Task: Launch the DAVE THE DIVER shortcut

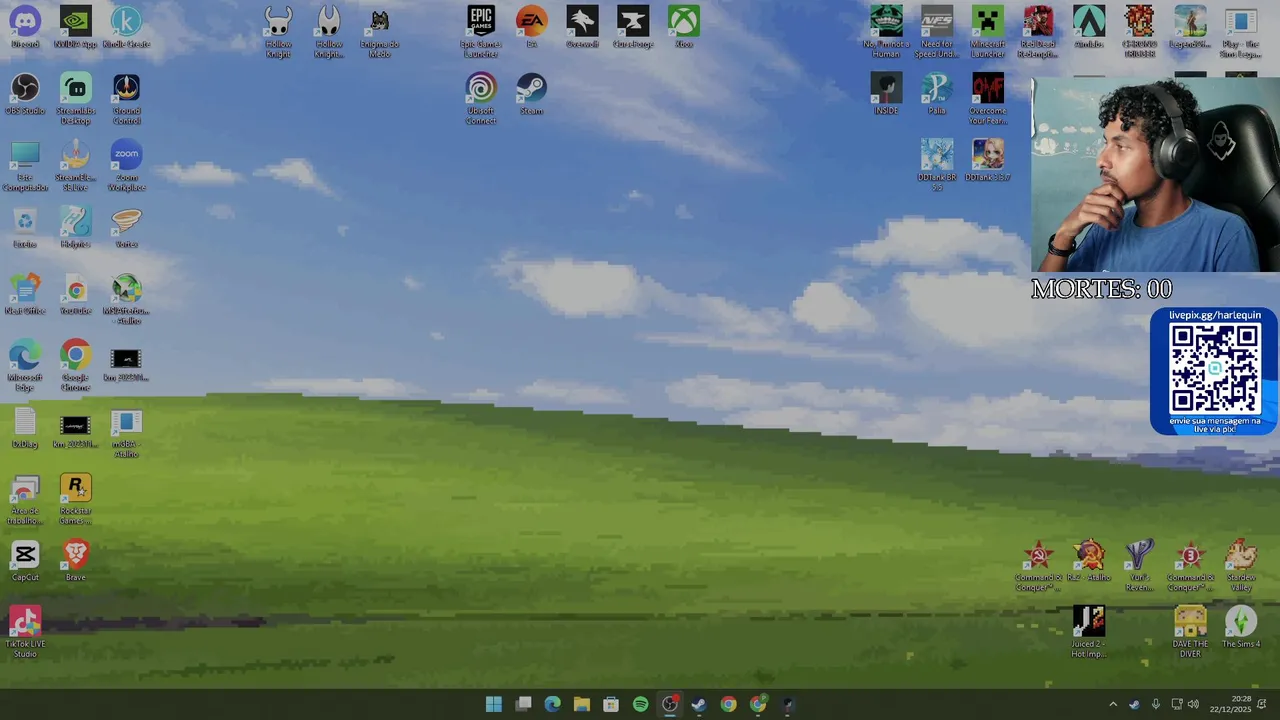Action: [x=1190, y=632]
